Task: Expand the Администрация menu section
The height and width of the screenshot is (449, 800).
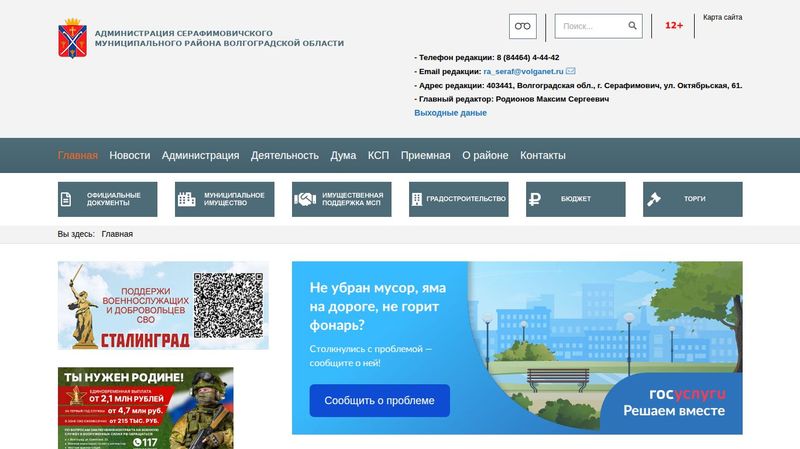Action: [200, 156]
